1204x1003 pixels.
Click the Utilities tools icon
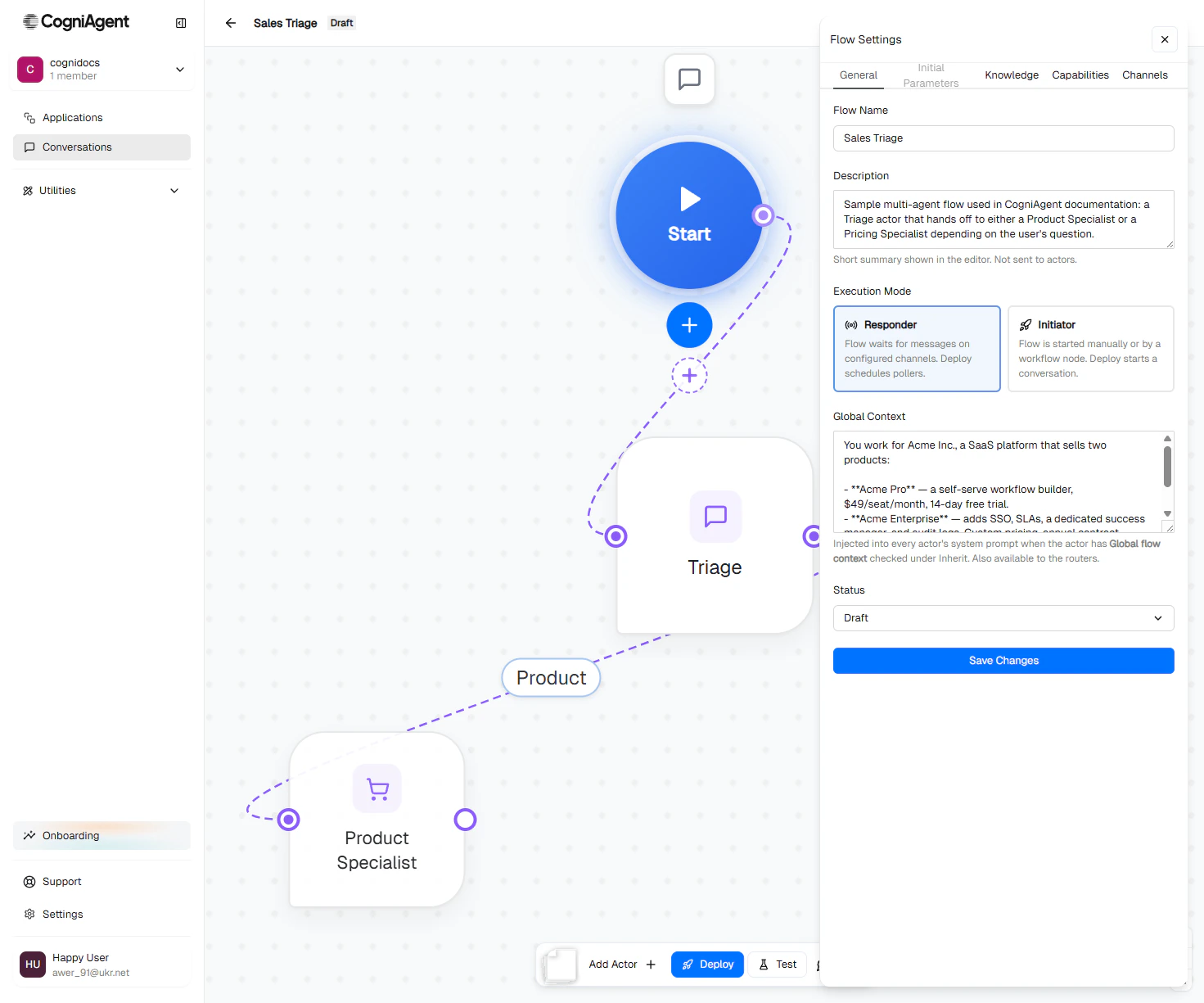(28, 191)
